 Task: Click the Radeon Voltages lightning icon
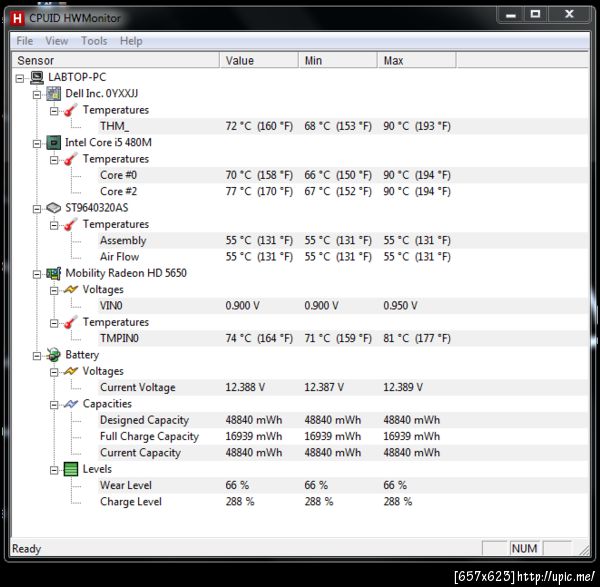pos(71,290)
